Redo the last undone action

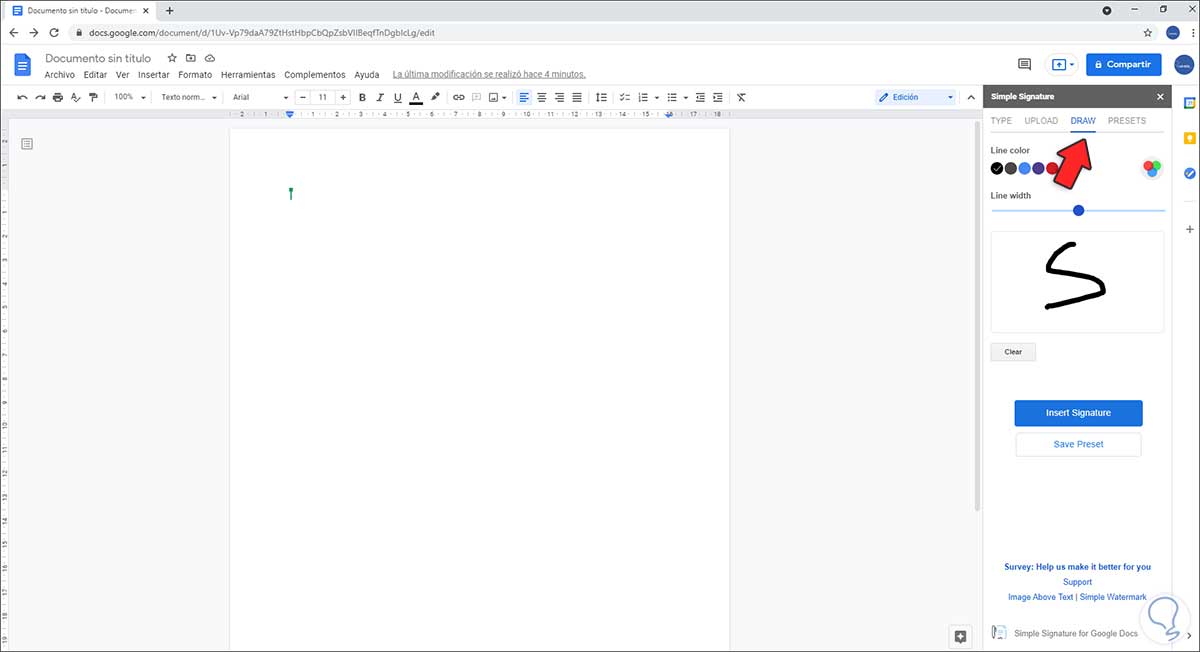(x=40, y=97)
